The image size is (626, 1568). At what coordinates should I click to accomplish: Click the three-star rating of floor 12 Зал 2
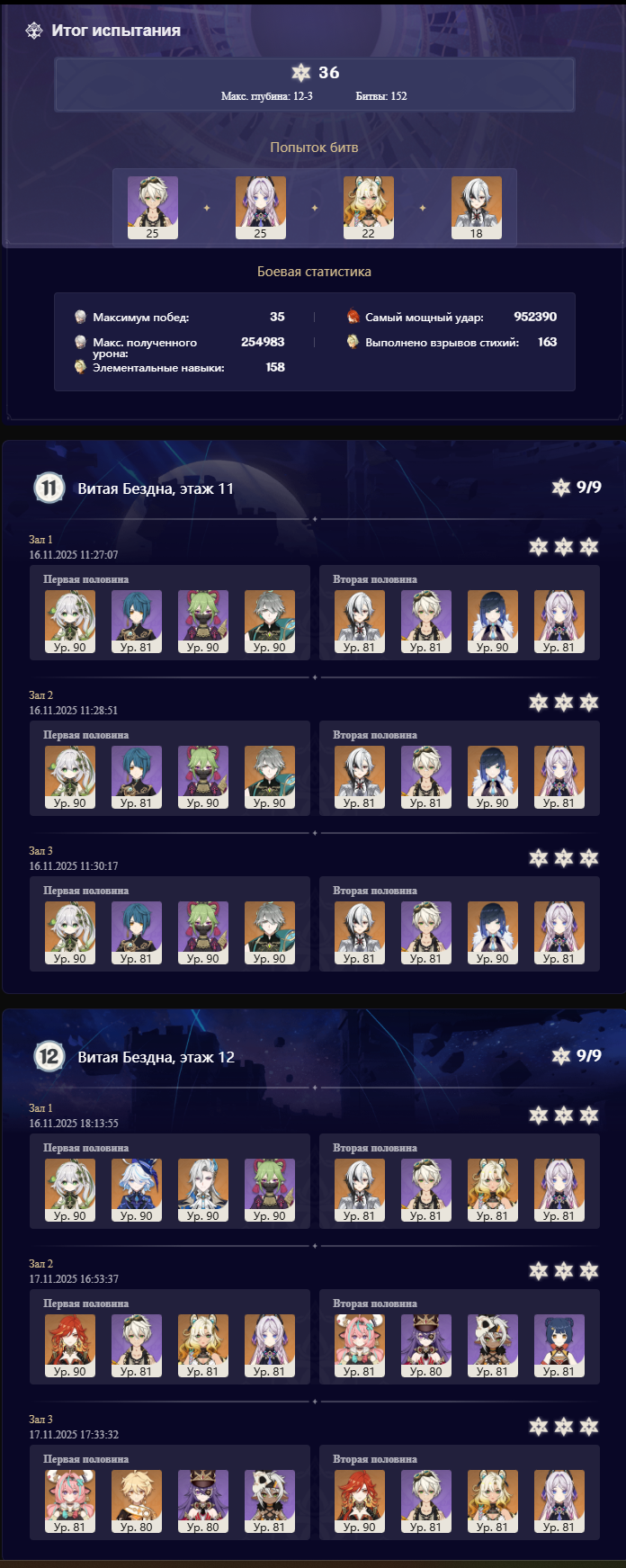click(564, 1270)
